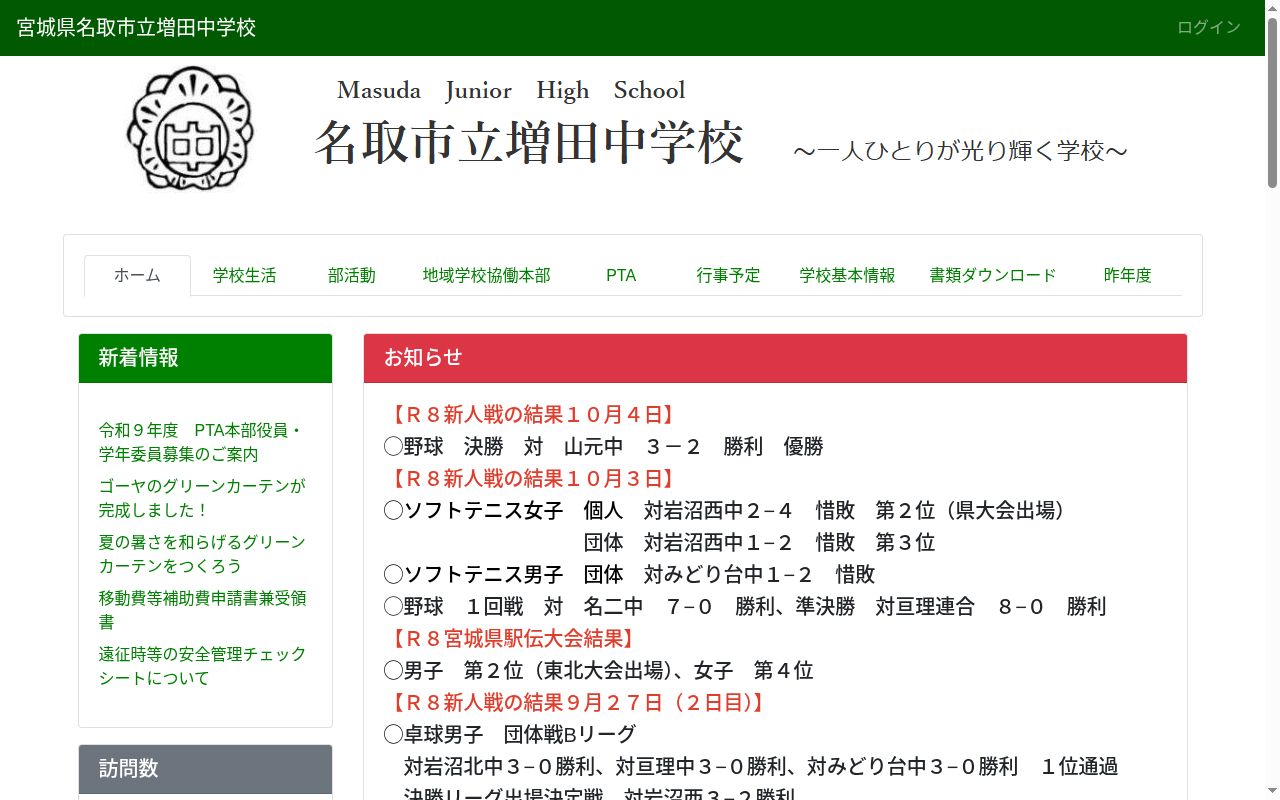This screenshot has width=1280, height=800.
Task: Open the 地域学校協働本部 tab
Action: pyautogui.click(x=486, y=275)
